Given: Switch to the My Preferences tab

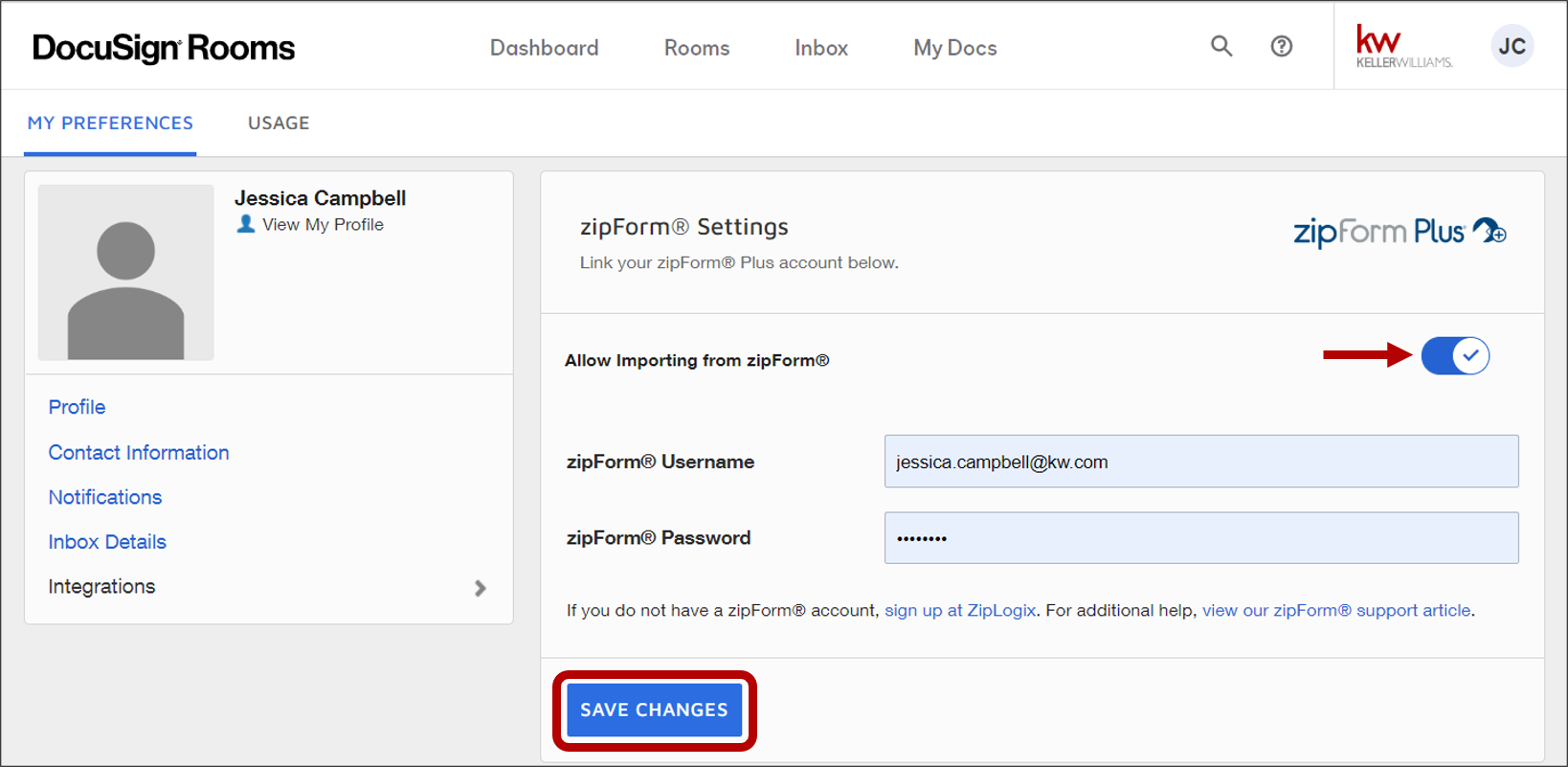Looking at the screenshot, I should (x=110, y=124).
